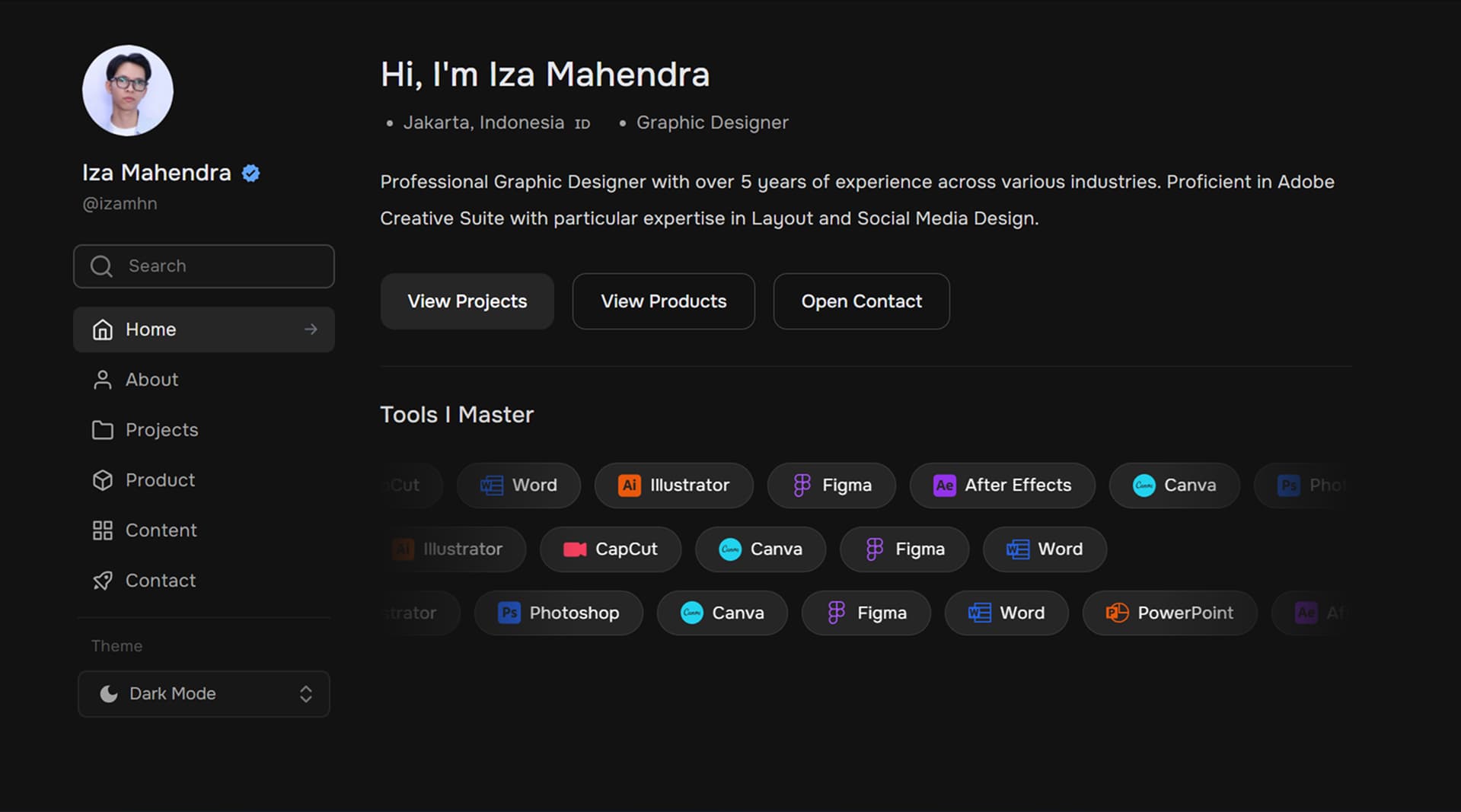The width and height of the screenshot is (1461, 812).
Task: Click the moon icon in theme selector
Action: (109, 694)
